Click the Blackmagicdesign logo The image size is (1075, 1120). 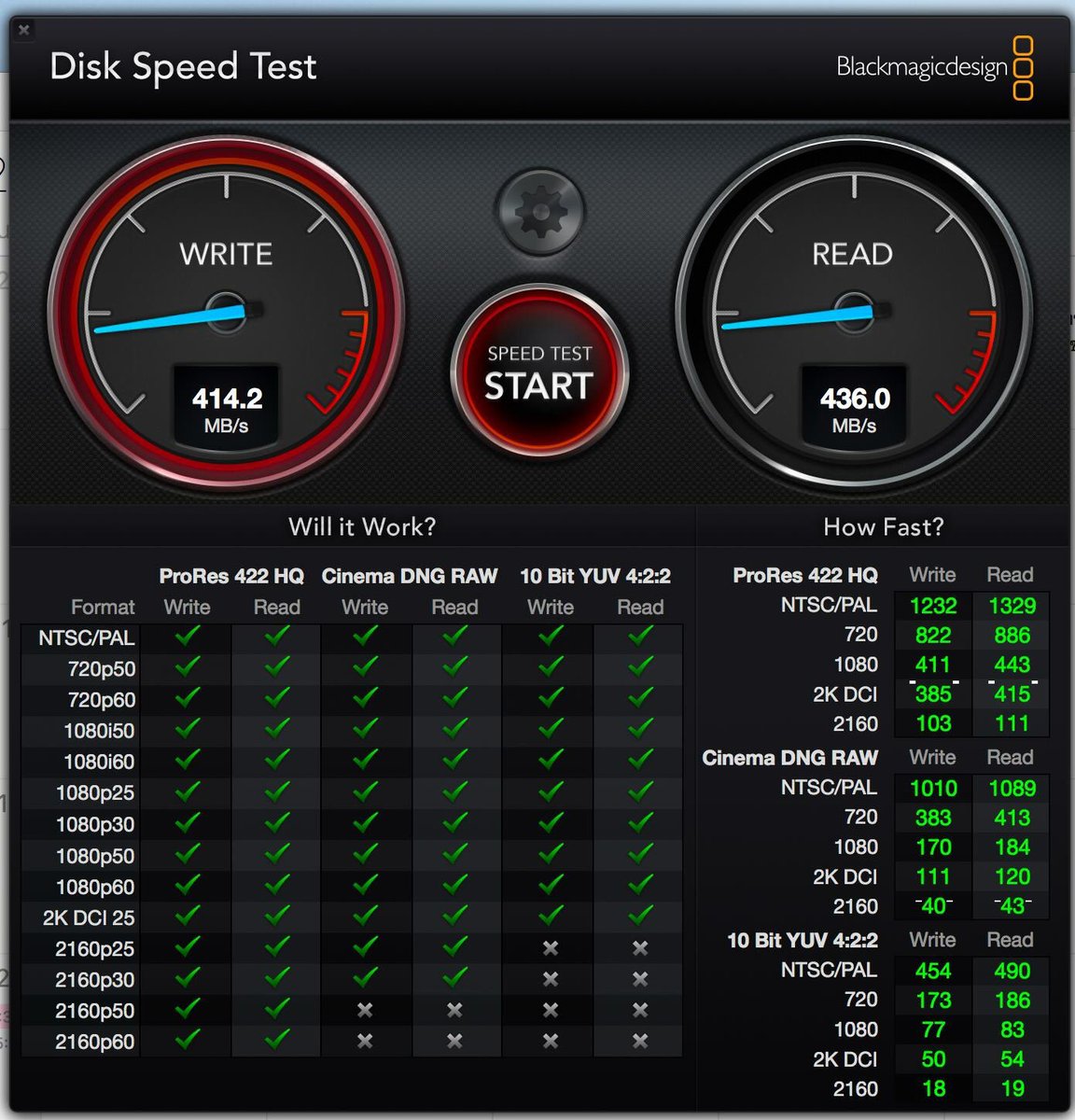(x=934, y=67)
